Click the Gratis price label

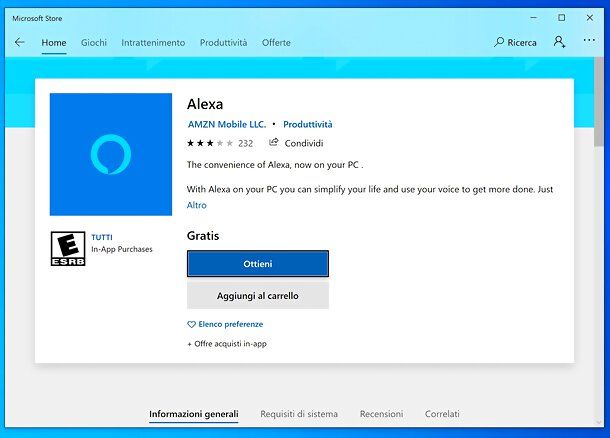tap(203, 236)
